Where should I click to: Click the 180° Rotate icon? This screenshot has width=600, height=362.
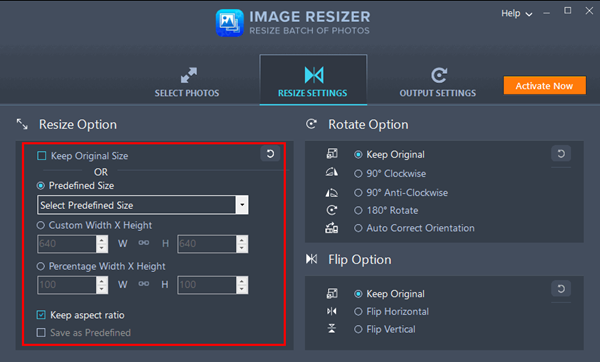(x=332, y=210)
